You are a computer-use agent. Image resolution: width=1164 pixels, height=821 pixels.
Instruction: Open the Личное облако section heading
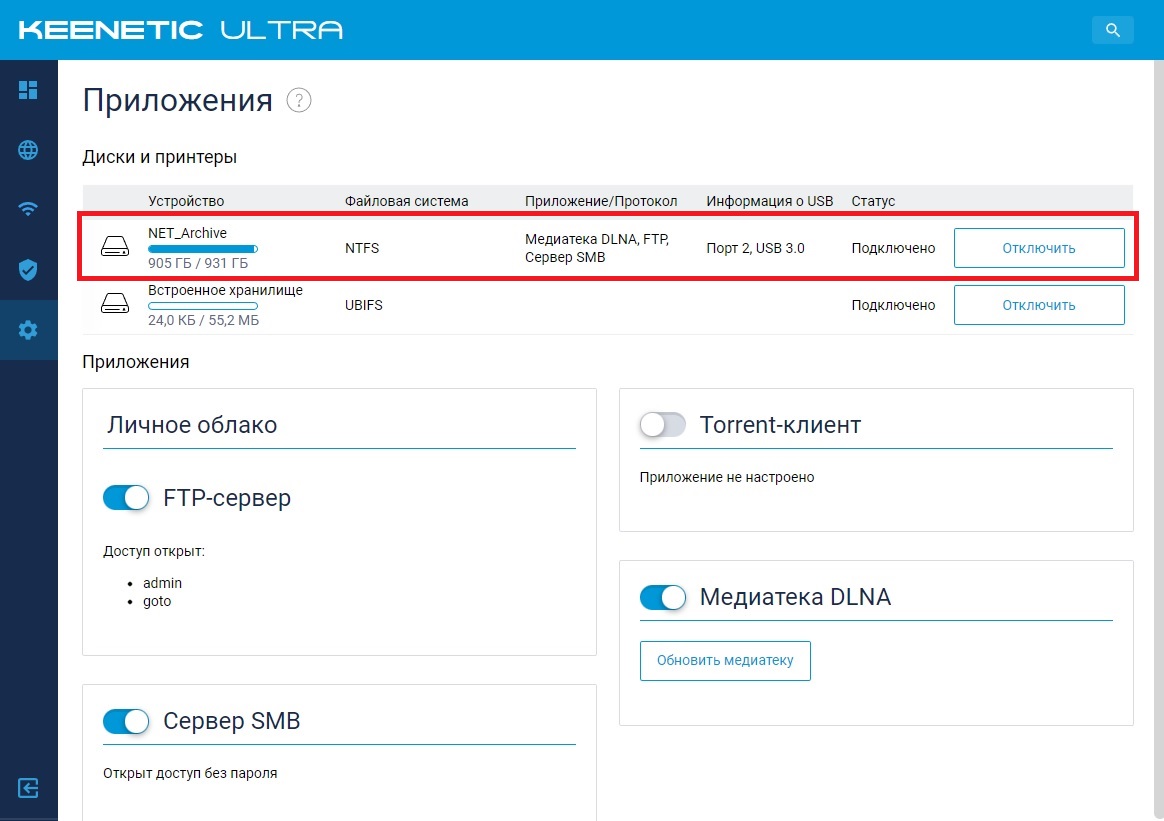192,425
